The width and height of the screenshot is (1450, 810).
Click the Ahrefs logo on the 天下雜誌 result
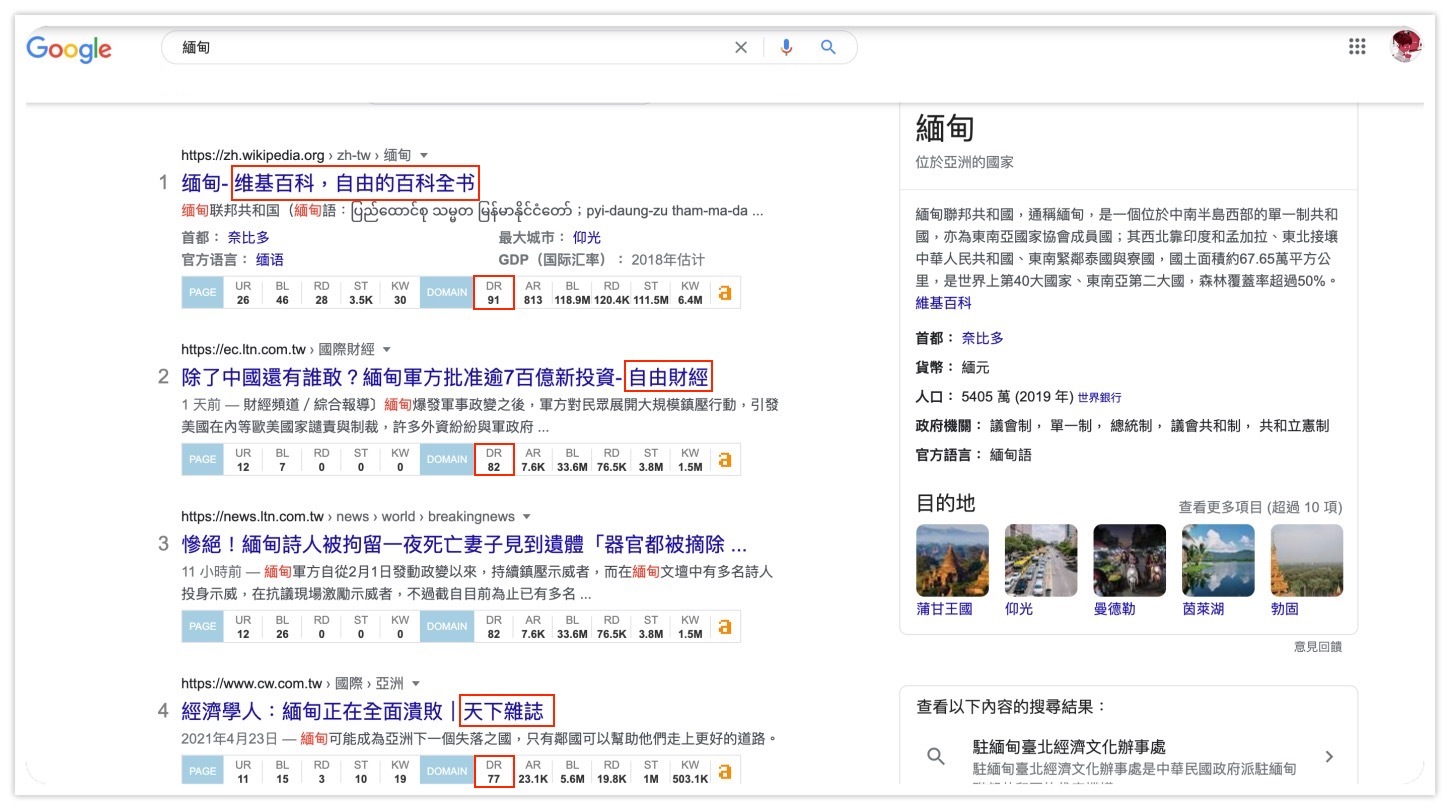click(x=727, y=770)
